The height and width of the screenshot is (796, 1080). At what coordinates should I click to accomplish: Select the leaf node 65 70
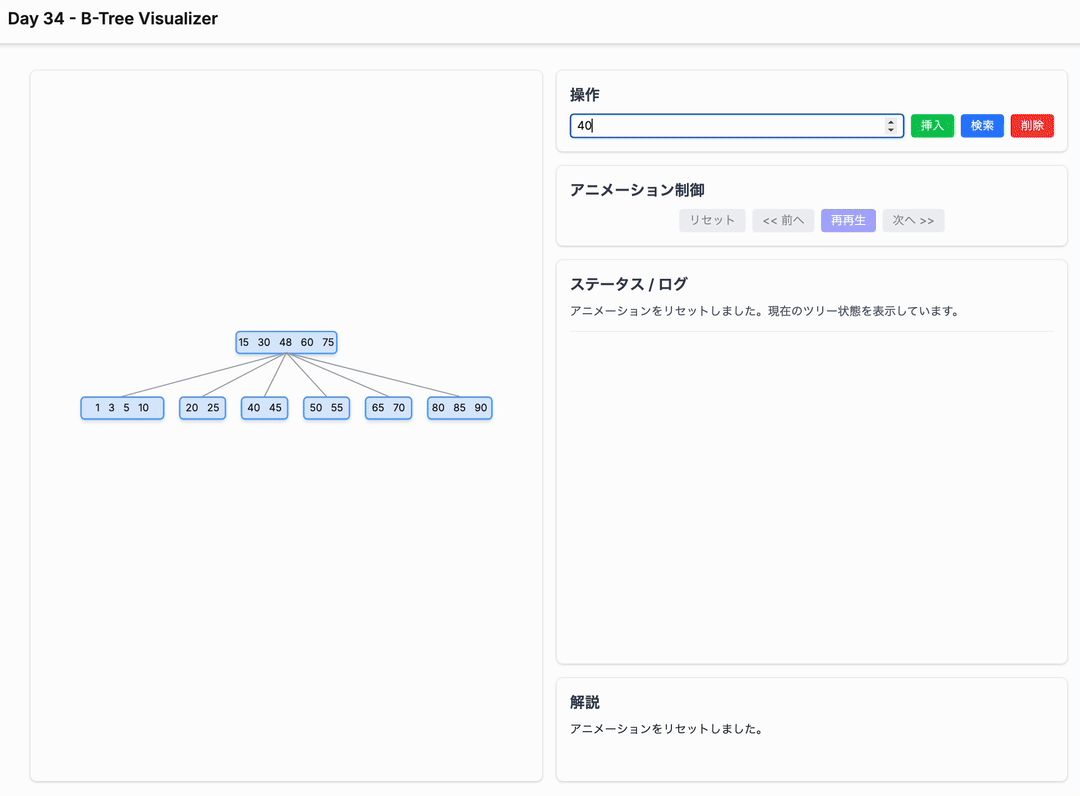pos(388,408)
